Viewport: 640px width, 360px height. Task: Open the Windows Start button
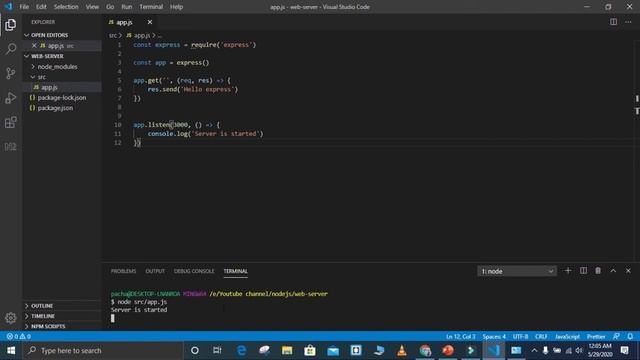11,350
